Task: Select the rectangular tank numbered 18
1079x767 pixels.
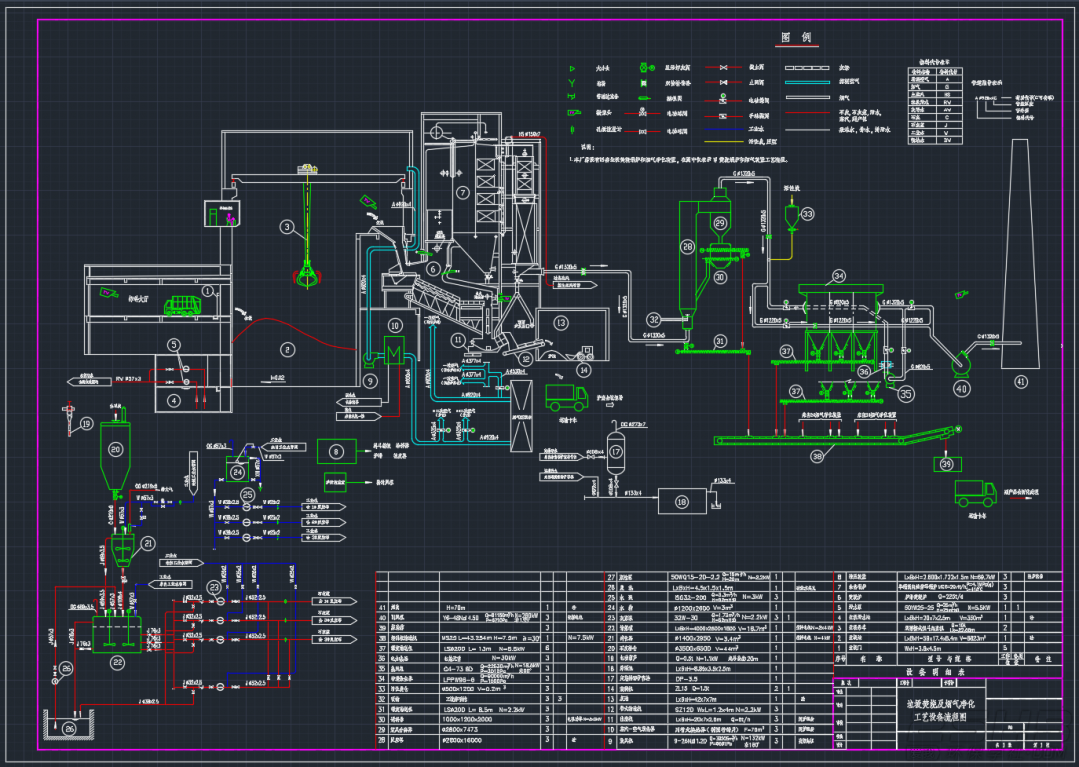Action: click(x=682, y=501)
